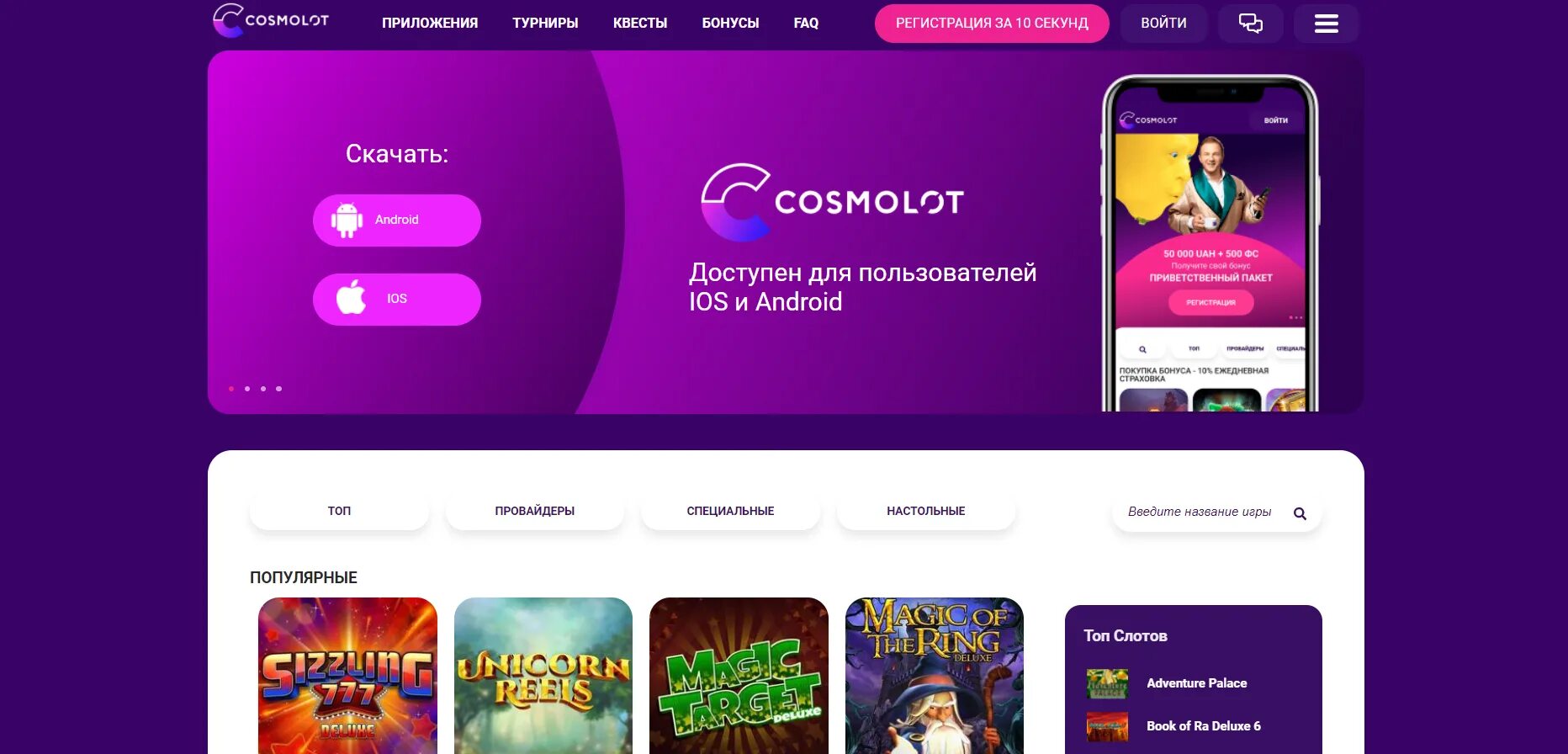Open the Специальные games category
Screen dimensions: 1568x754
point(730,511)
